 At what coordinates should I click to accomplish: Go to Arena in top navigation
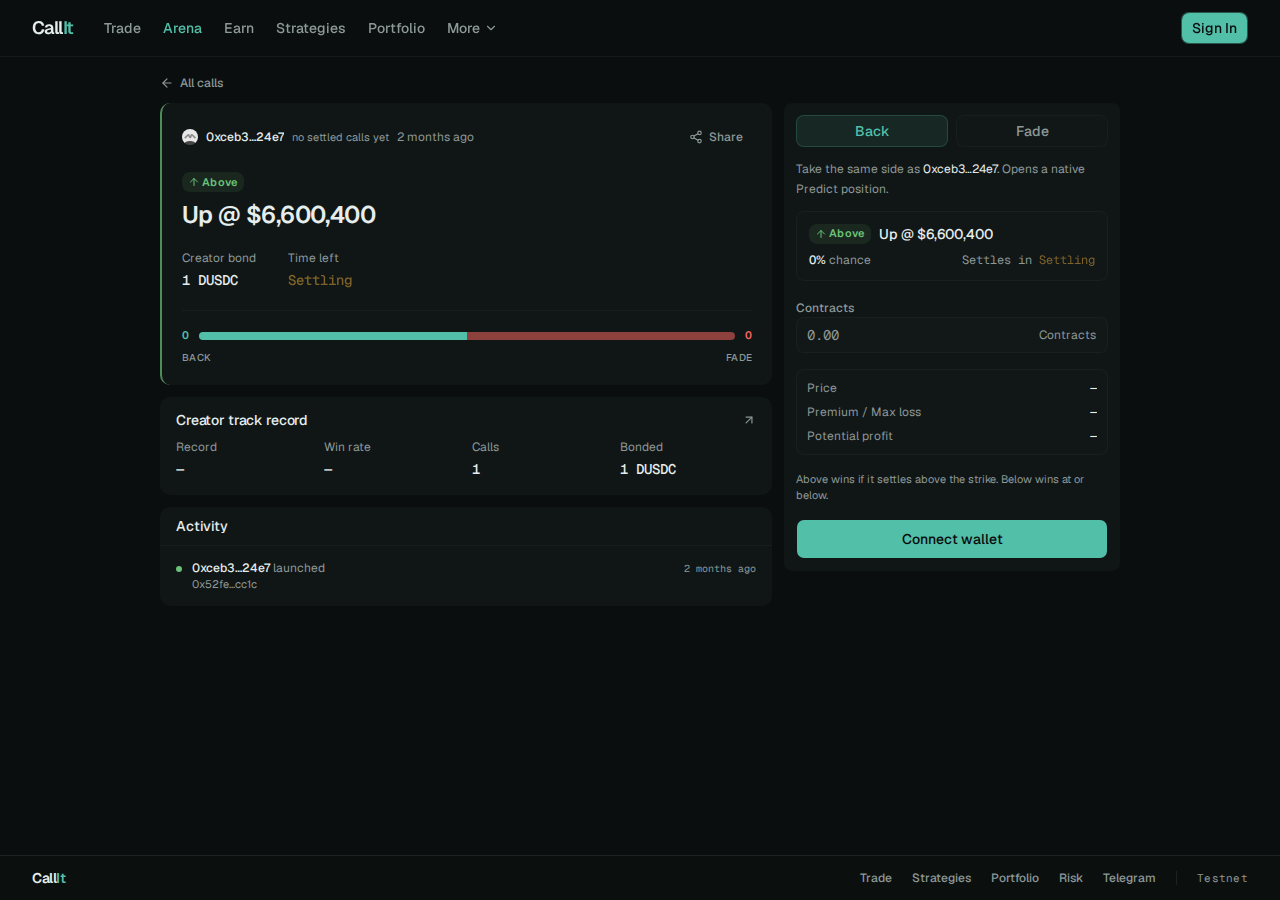point(182,28)
